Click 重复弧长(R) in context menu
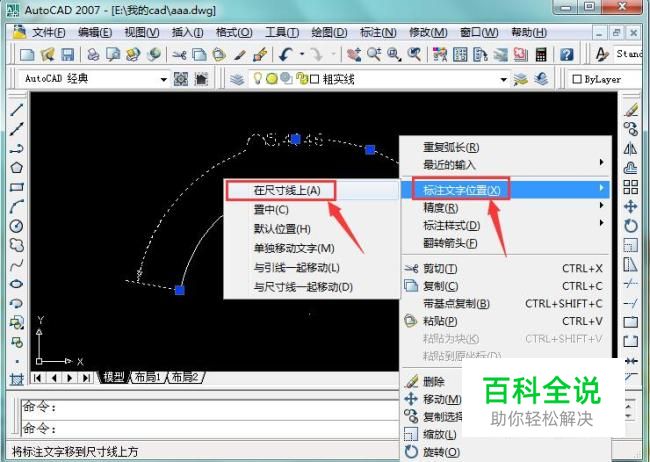The width and height of the screenshot is (650, 462). [451, 147]
